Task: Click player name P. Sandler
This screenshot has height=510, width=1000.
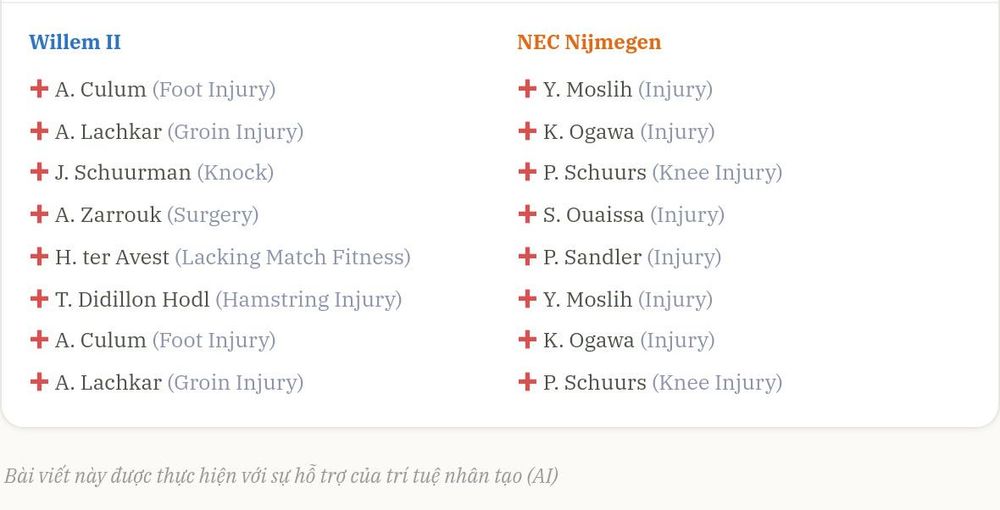Action: (x=592, y=257)
